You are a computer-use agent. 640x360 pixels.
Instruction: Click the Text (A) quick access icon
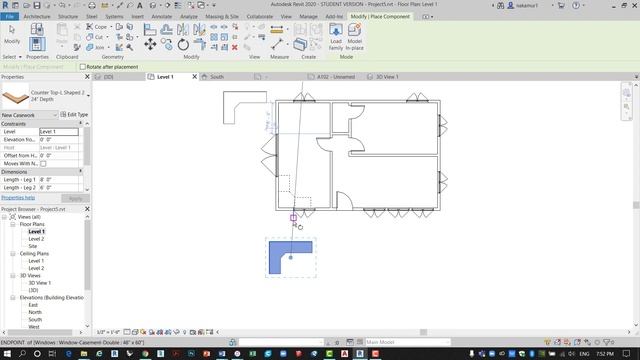pyautogui.click(x=140, y=5)
